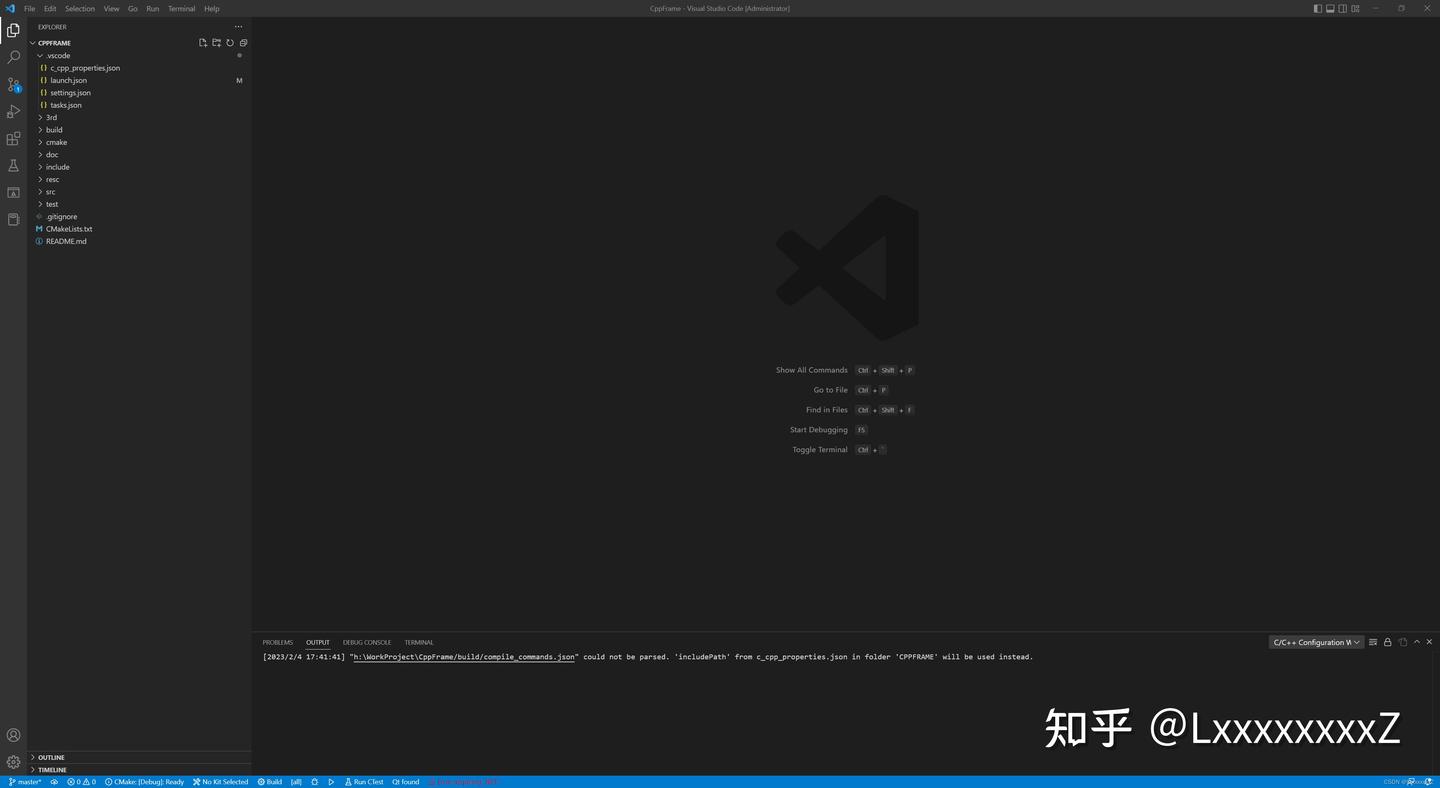Open the Source Control view
This screenshot has width=1440, height=788.
(13, 84)
